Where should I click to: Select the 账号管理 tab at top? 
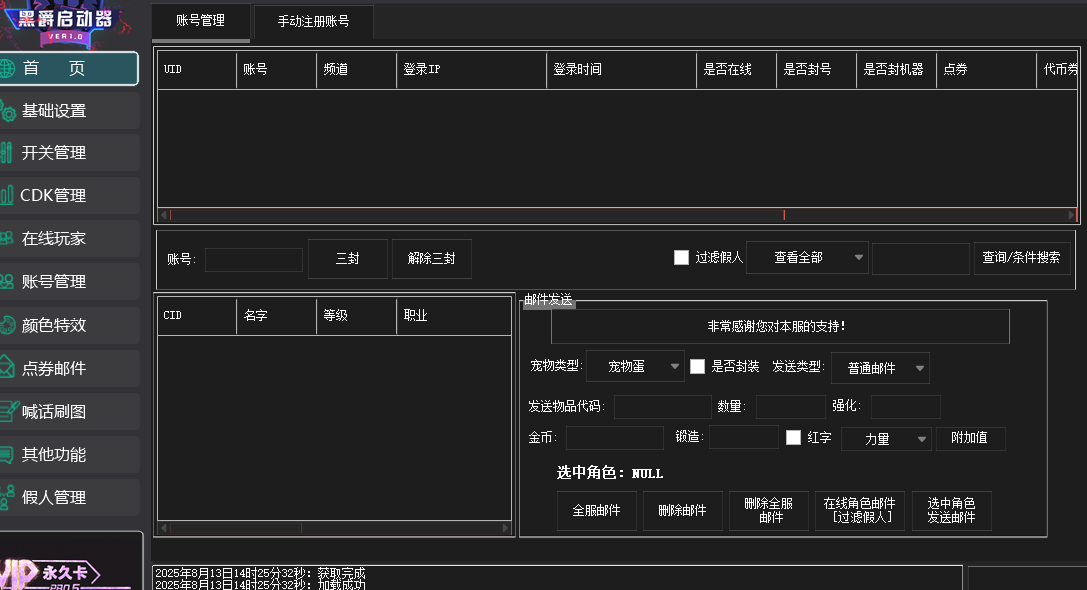point(200,21)
